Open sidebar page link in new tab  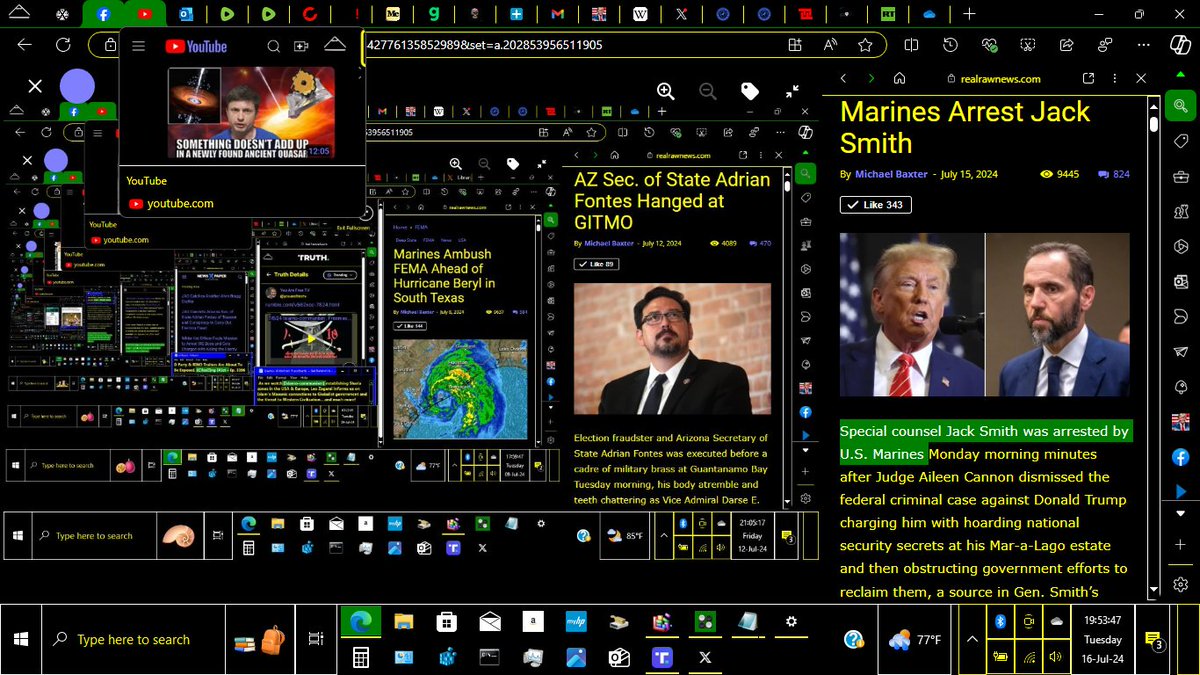(x=1088, y=78)
